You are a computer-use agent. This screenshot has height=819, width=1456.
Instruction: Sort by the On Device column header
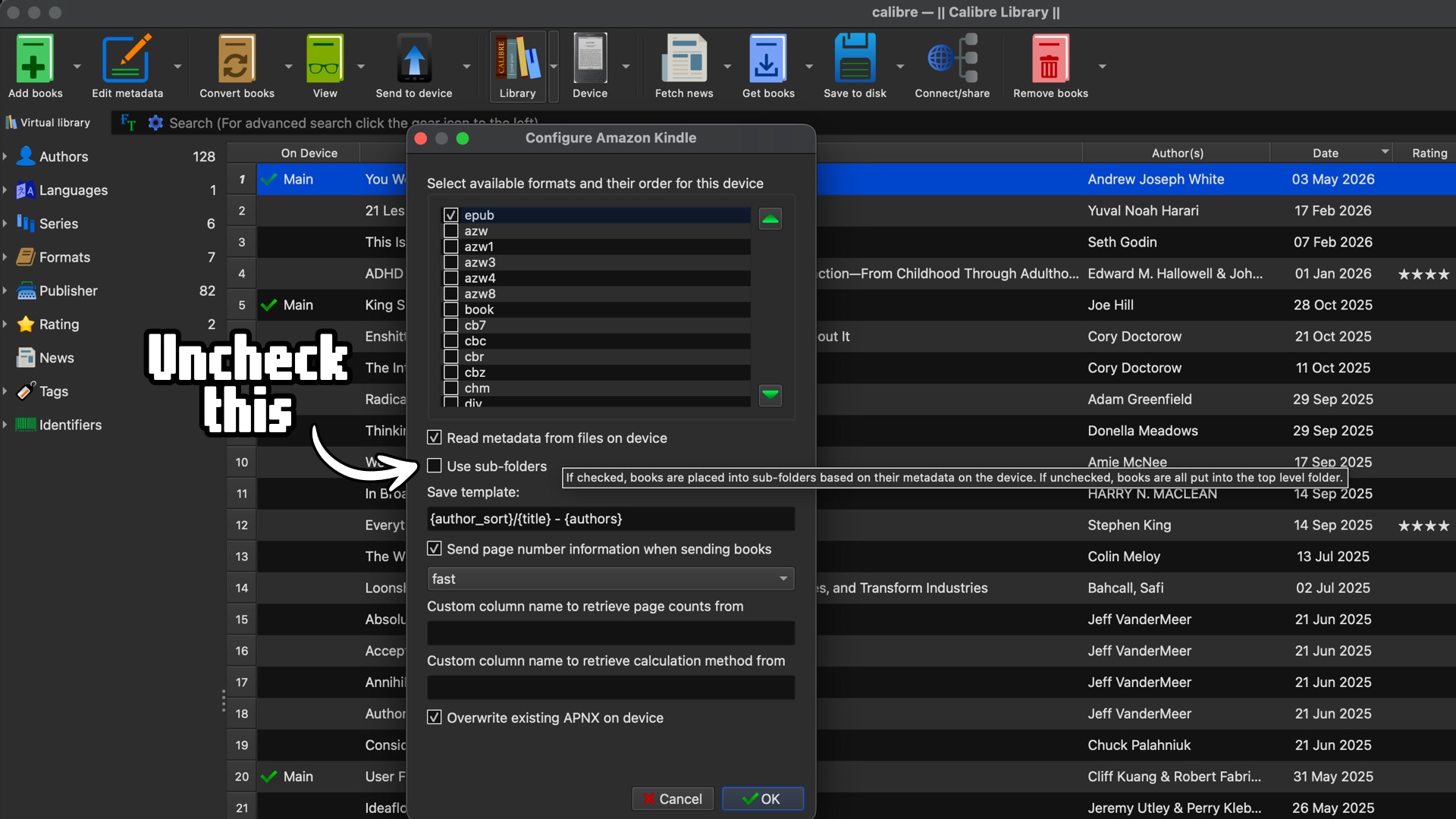click(309, 153)
